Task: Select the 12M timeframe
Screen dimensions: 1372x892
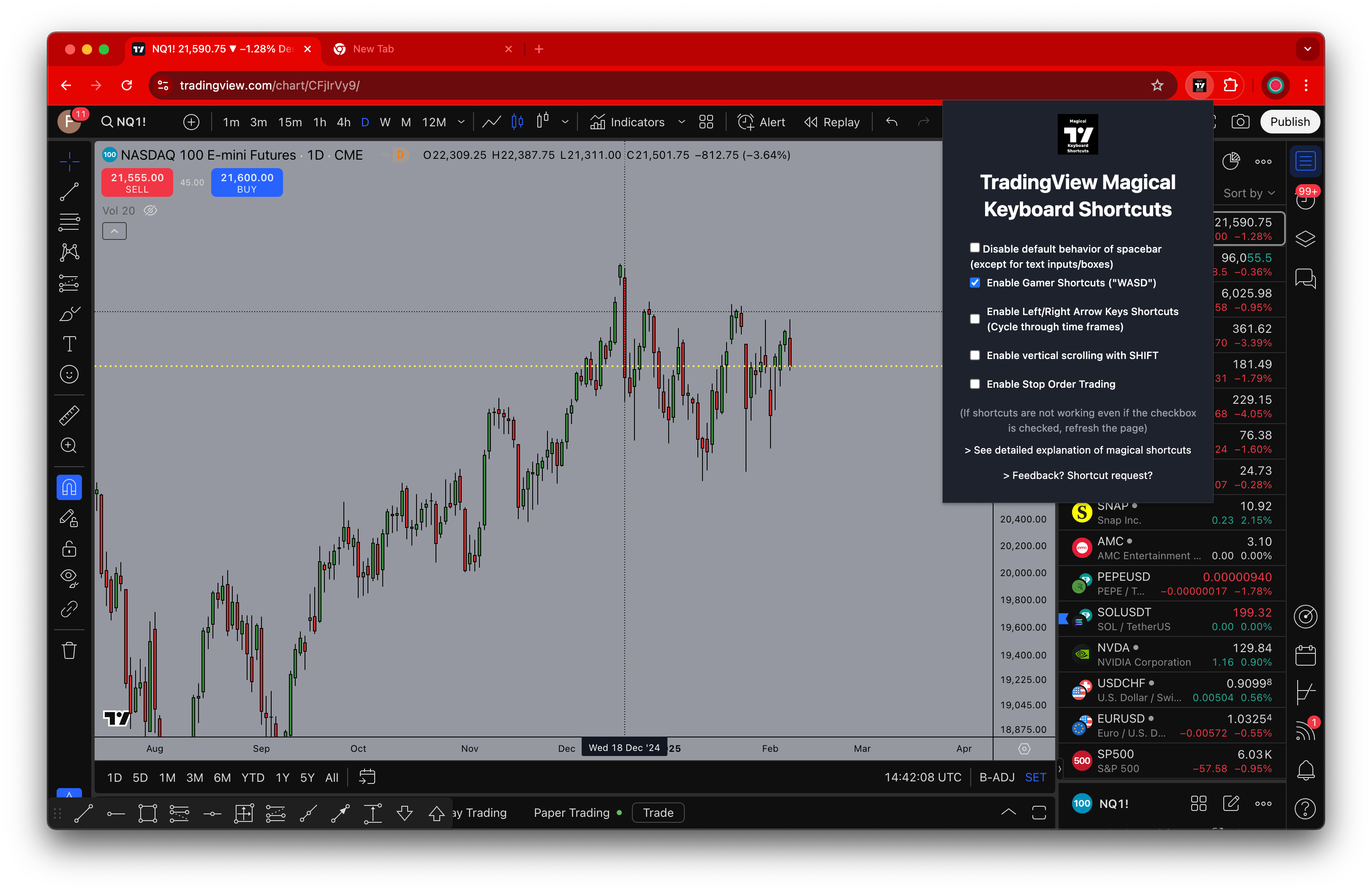Action: tap(434, 122)
